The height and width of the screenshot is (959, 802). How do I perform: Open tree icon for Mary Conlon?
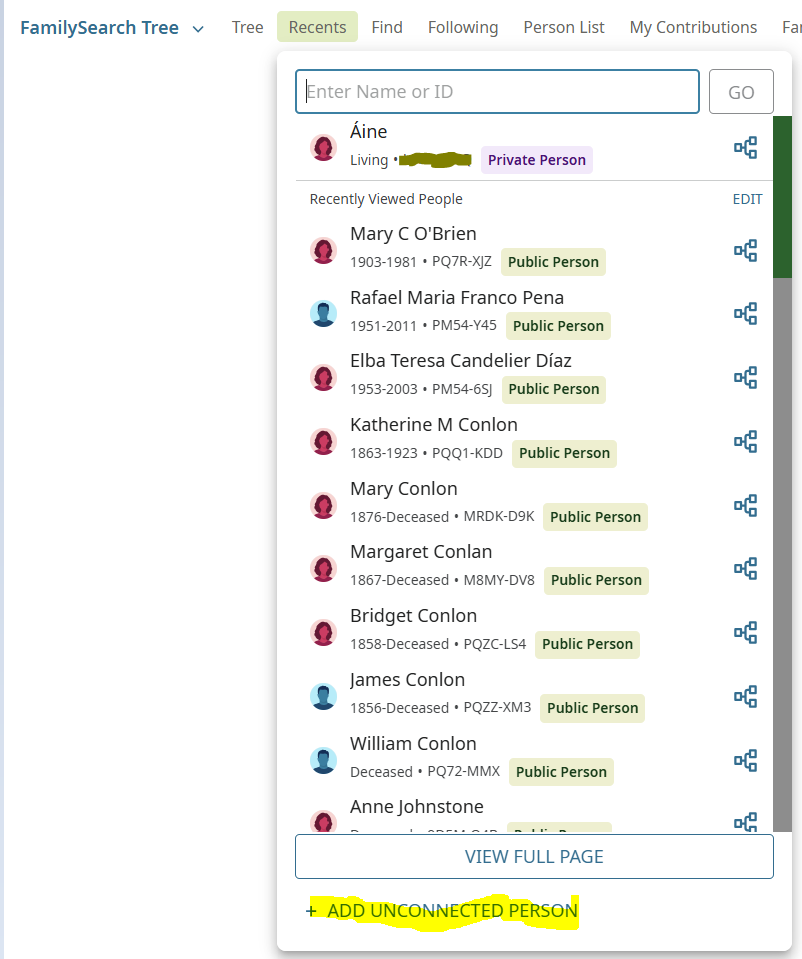tap(745, 505)
